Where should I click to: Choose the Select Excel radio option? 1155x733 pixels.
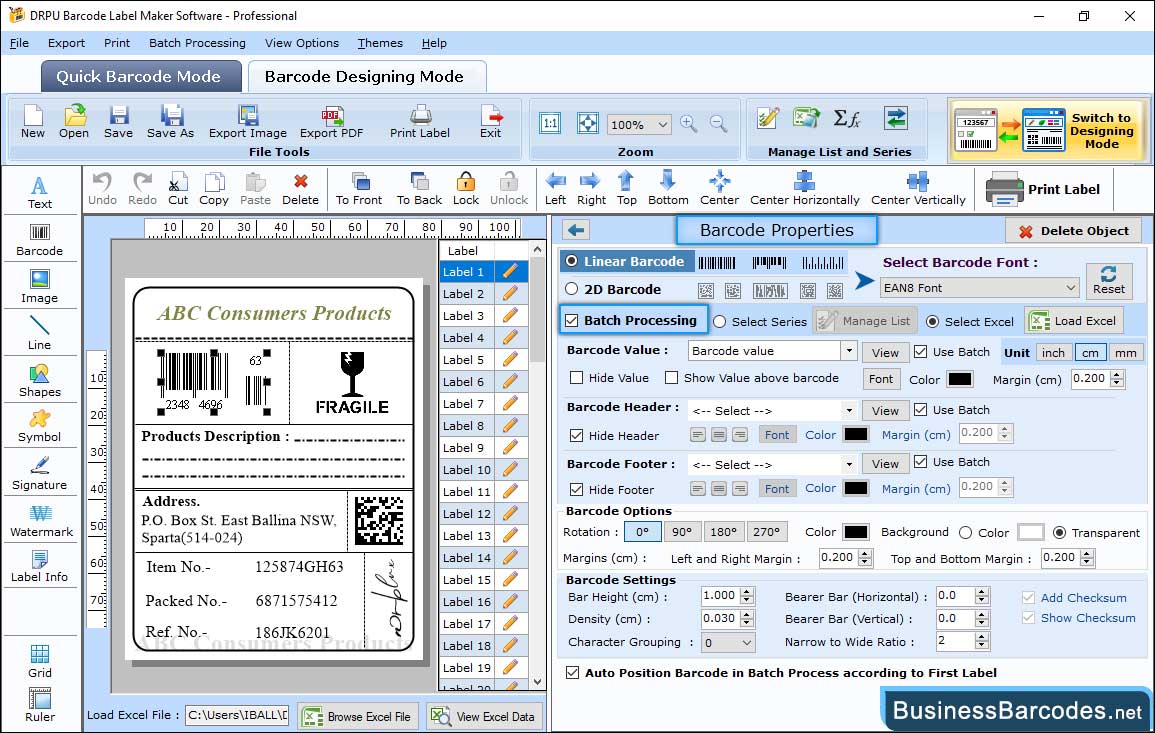tap(933, 321)
